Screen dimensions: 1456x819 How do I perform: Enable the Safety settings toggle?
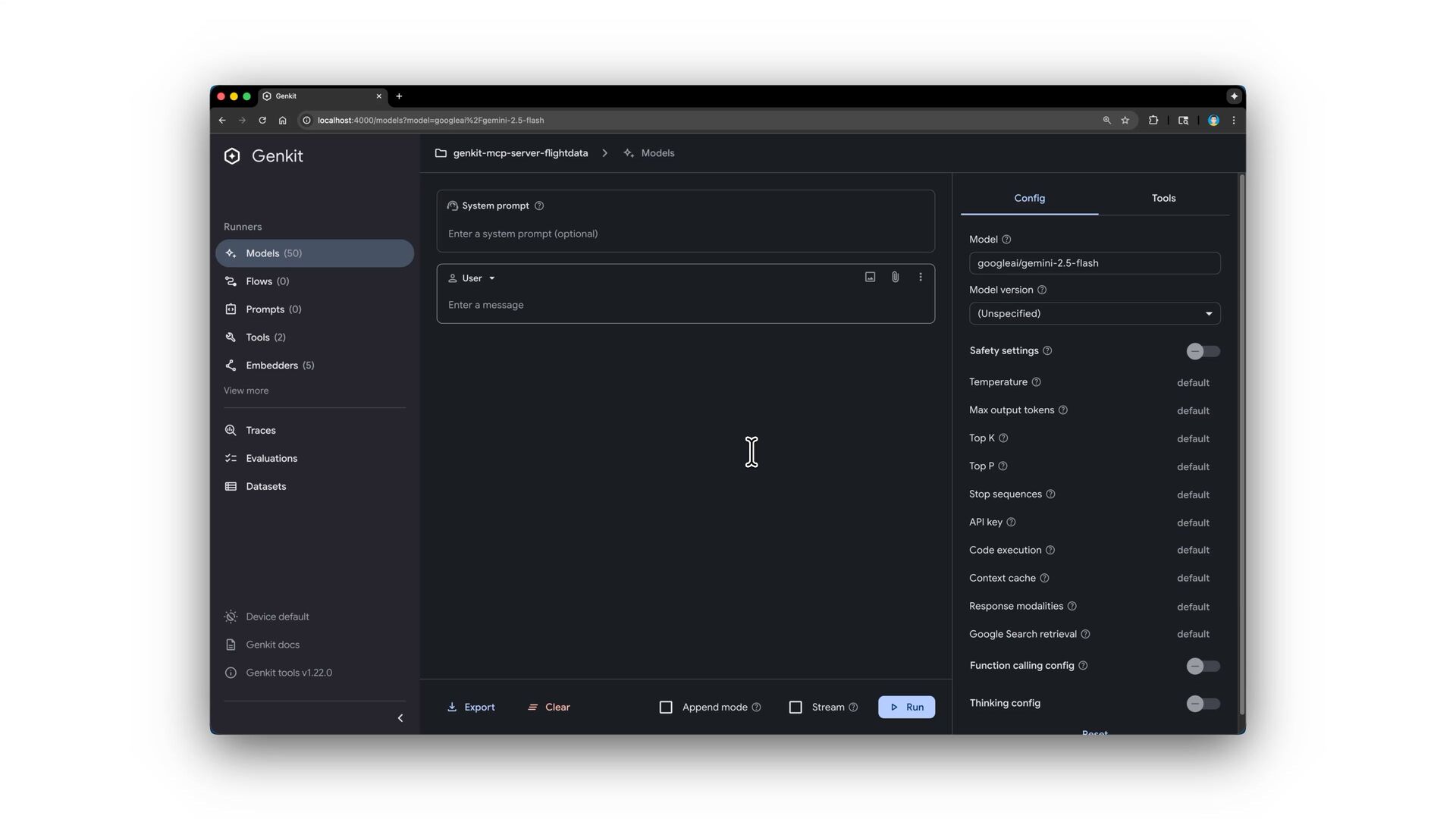pyautogui.click(x=1203, y=351)
